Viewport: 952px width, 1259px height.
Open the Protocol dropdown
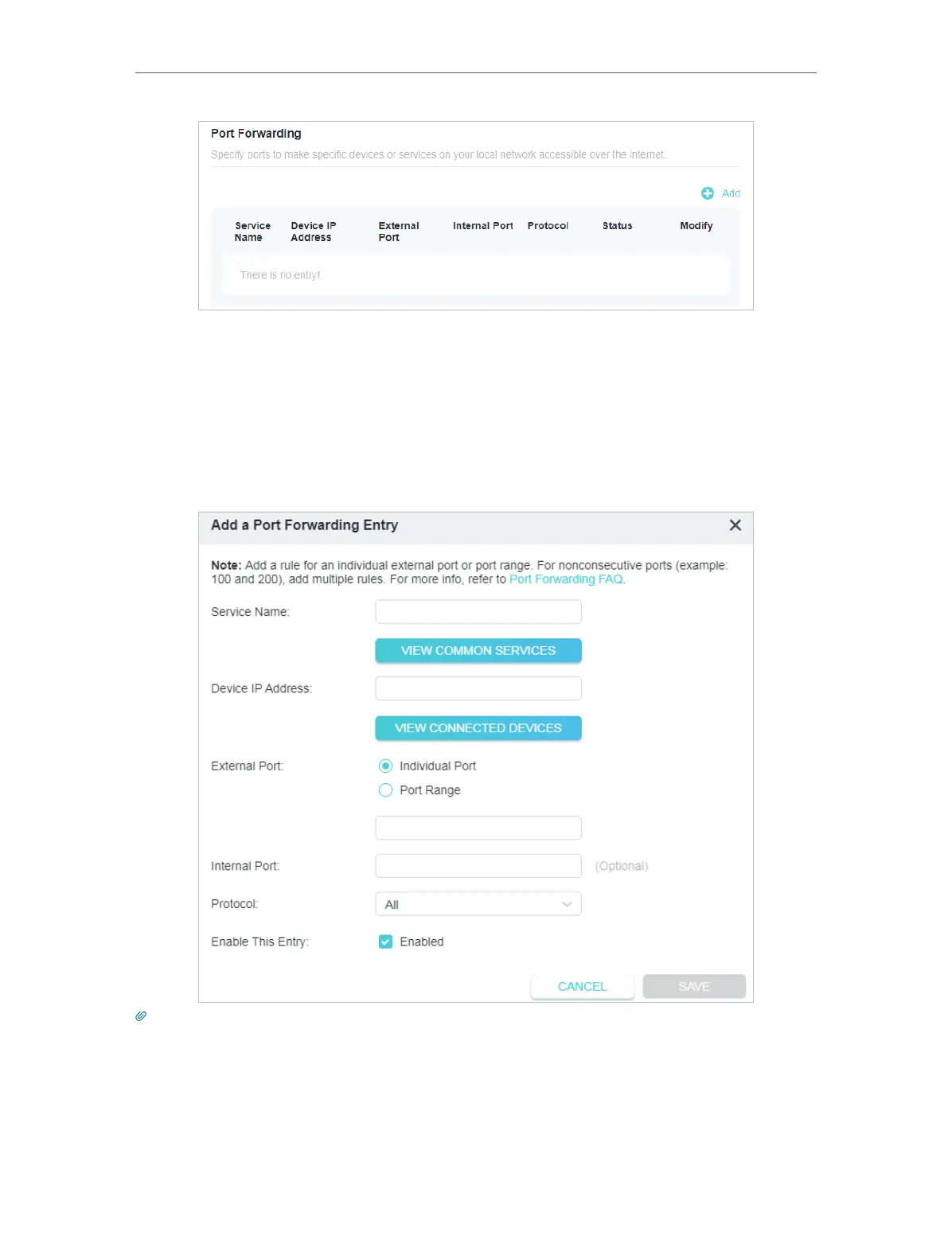[478, 904]
